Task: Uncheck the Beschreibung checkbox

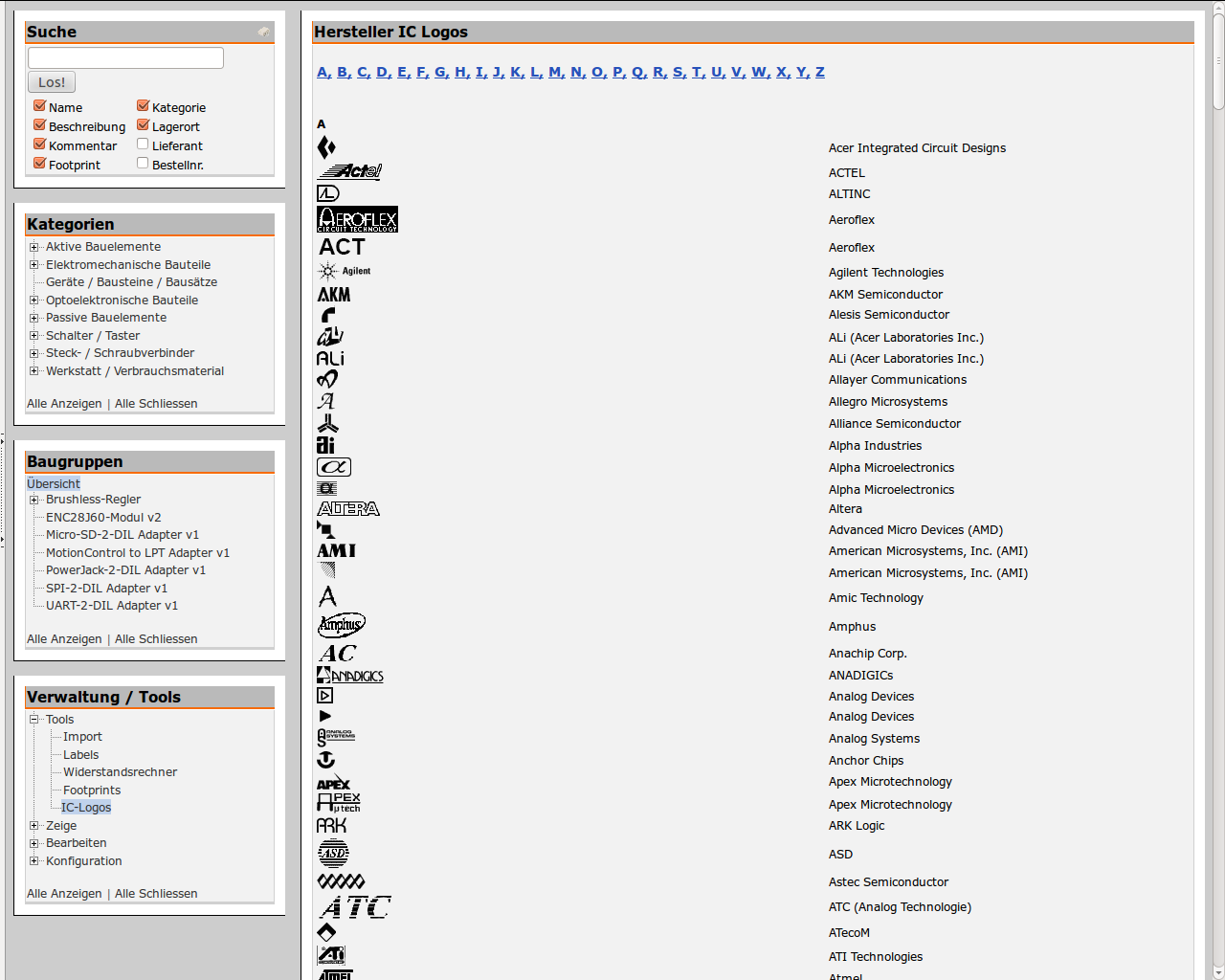Action: point(39,125)
